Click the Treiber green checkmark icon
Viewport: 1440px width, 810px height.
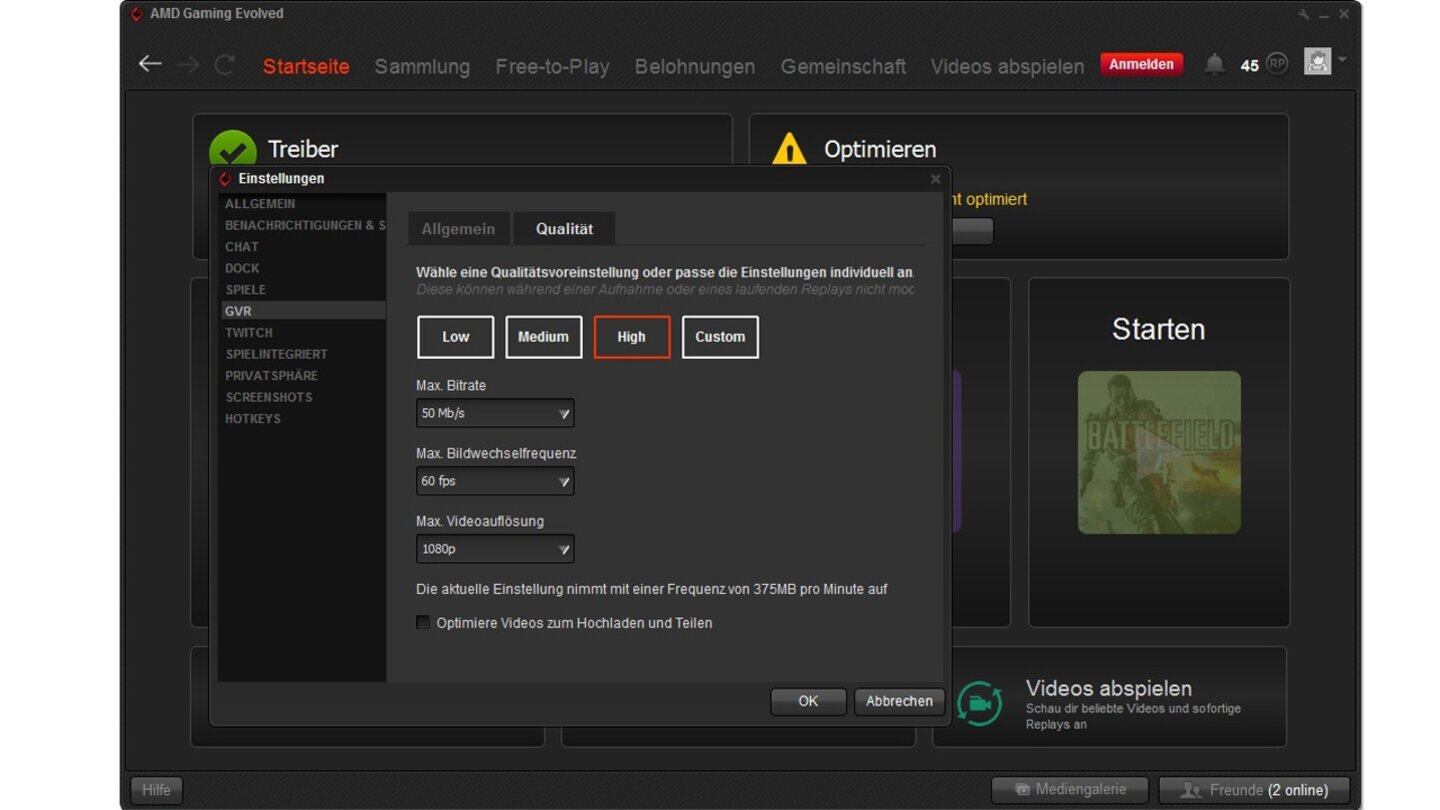pos(232,149)
